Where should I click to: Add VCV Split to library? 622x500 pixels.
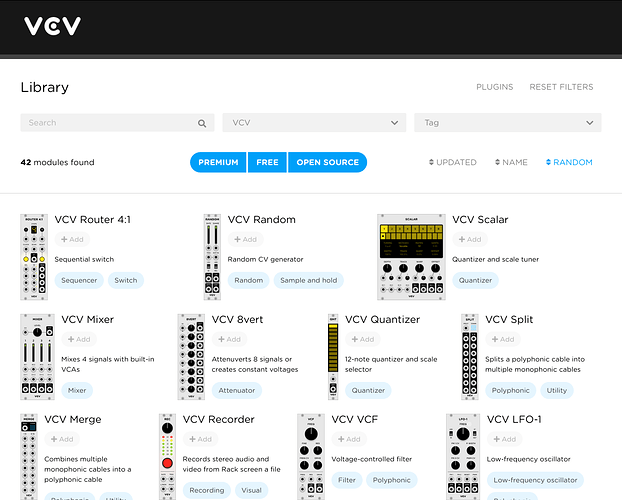coord(503,339)
